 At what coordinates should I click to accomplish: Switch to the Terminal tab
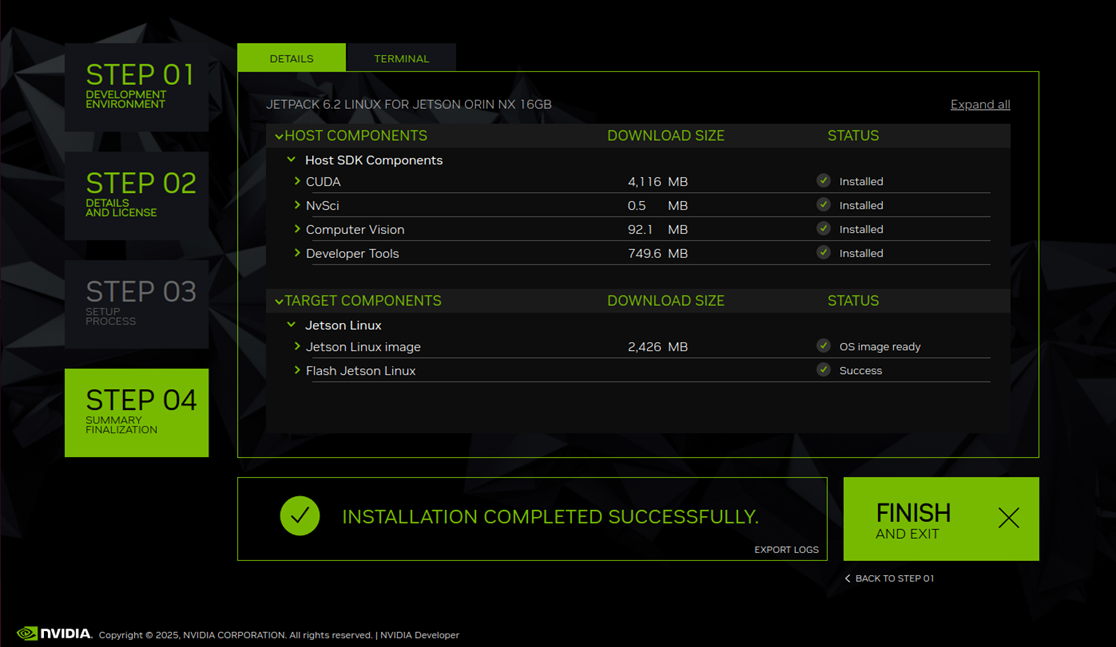point(401,58)
